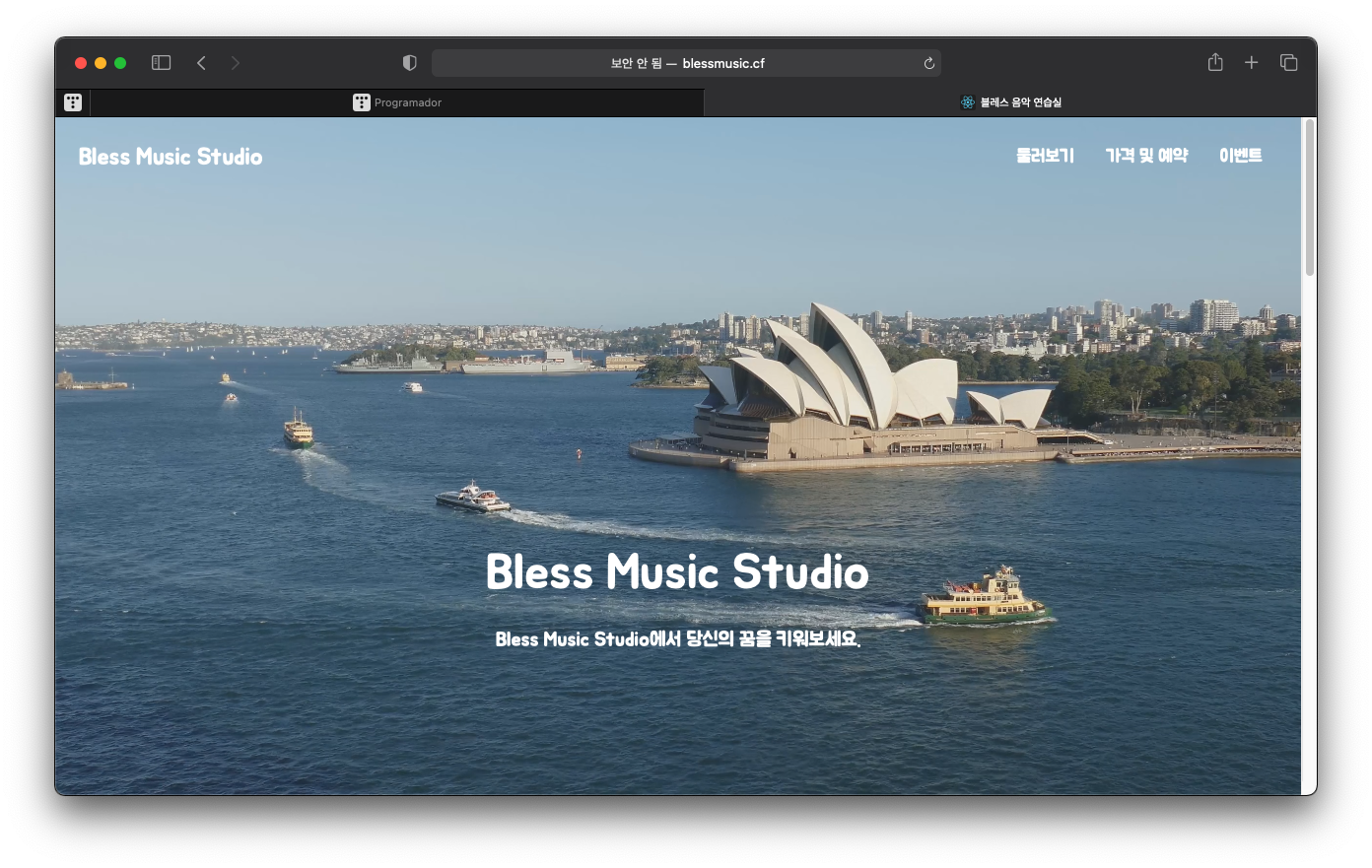
Task: Go forward with the right arrow button
Action: pyautogui.click(x=235, y=63)
